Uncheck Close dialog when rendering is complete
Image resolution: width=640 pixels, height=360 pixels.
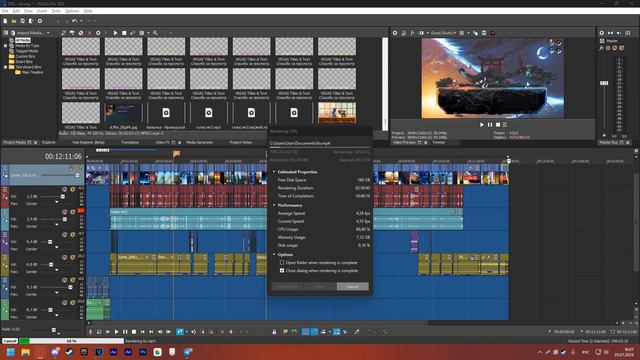click(x=282, y=271)
